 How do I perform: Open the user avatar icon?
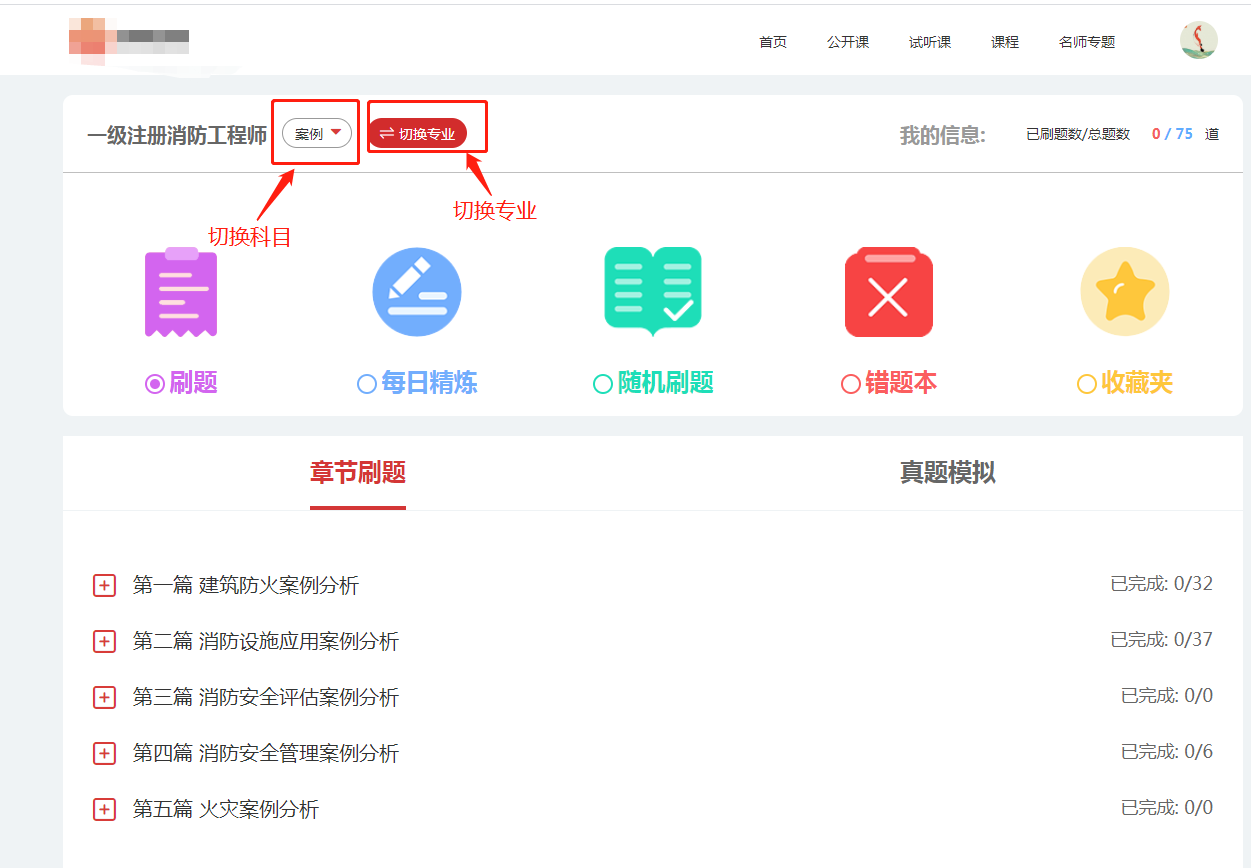point(1197,40)
